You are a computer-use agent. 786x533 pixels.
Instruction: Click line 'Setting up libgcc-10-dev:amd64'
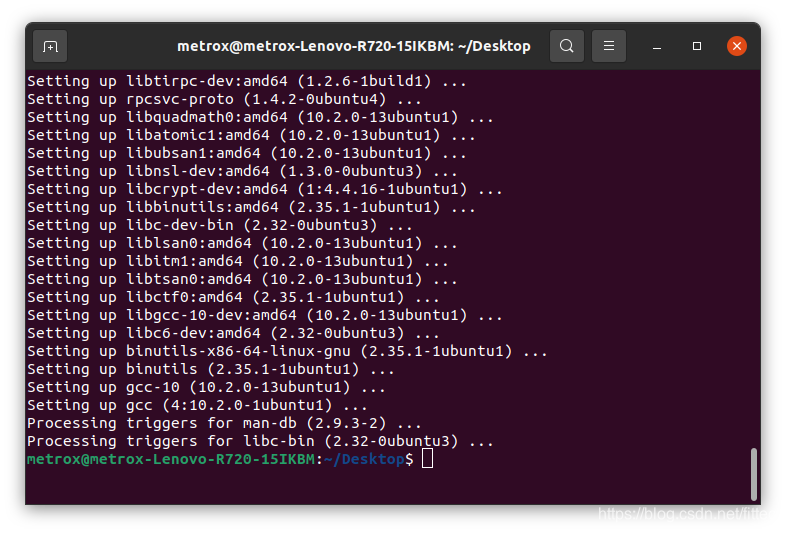pyautogui.click(x=265, y=316)
